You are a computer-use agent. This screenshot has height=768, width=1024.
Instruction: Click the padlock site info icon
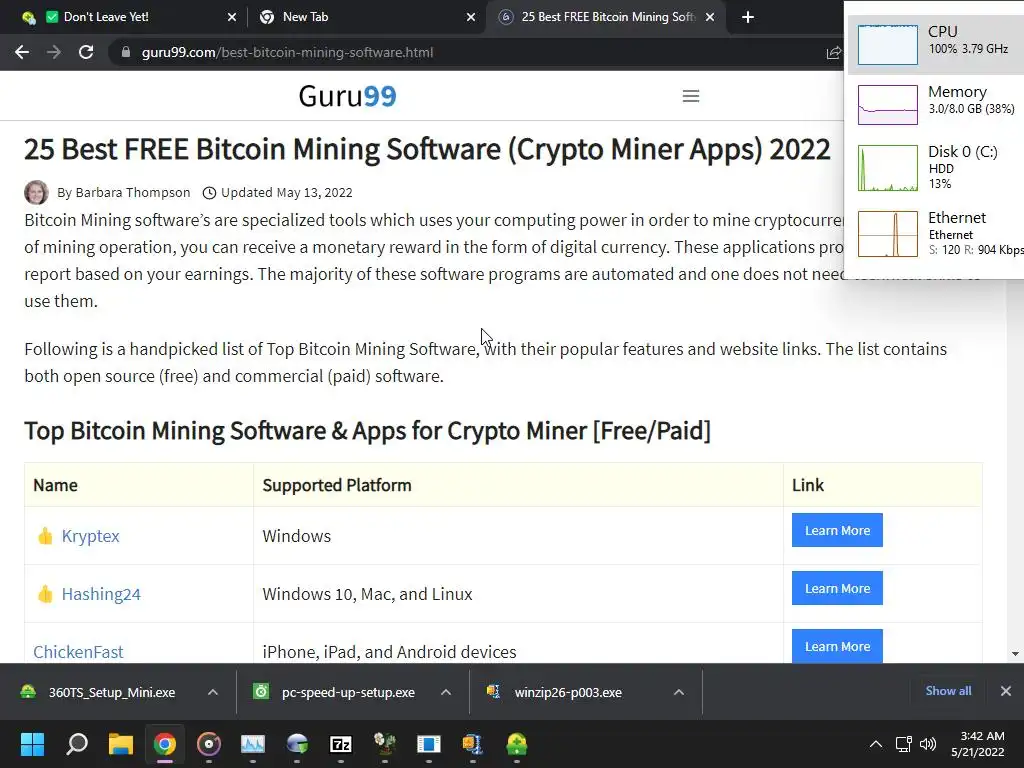coord(126,52)
